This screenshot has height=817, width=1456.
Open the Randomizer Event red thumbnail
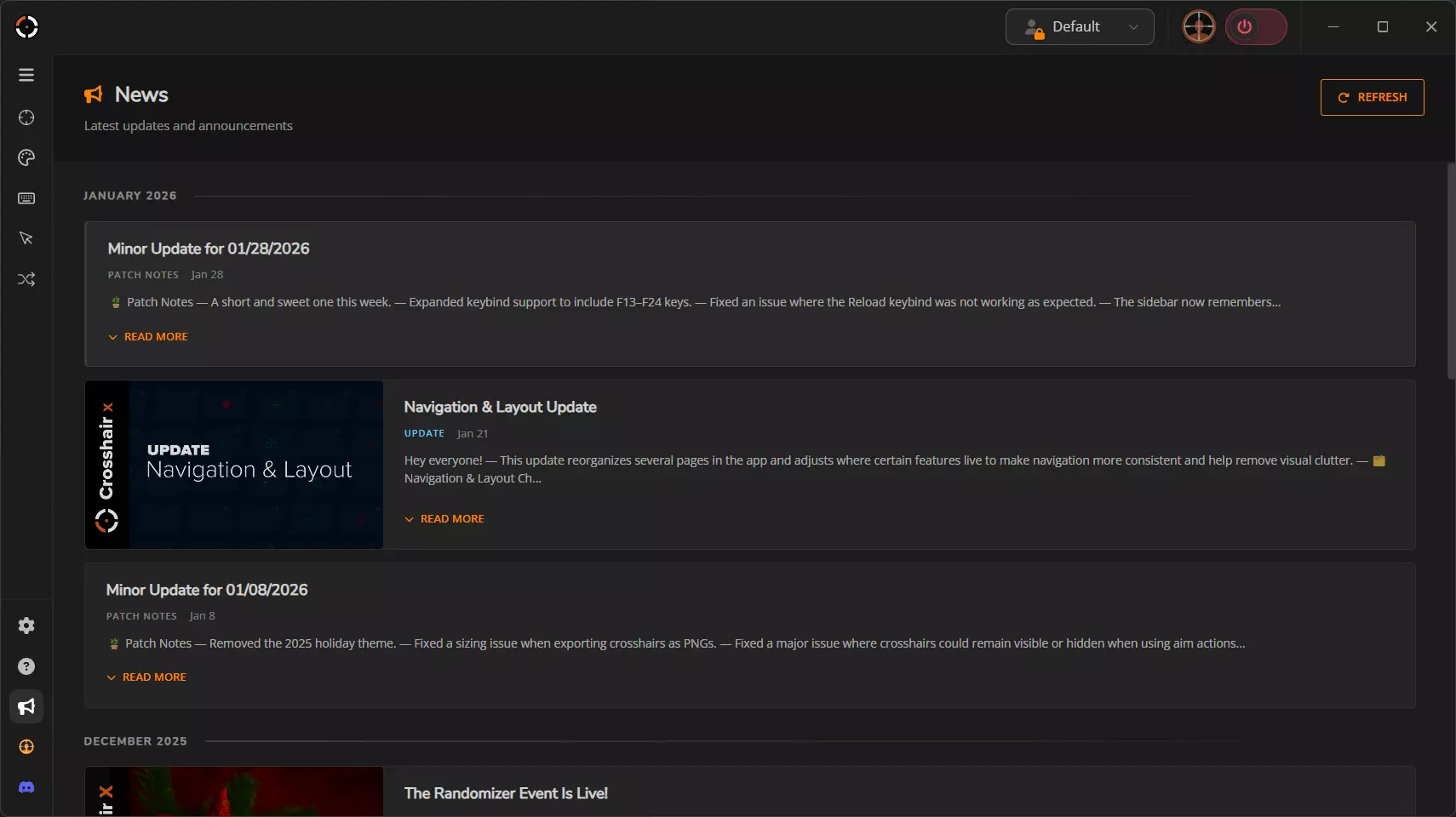(234, 791)
